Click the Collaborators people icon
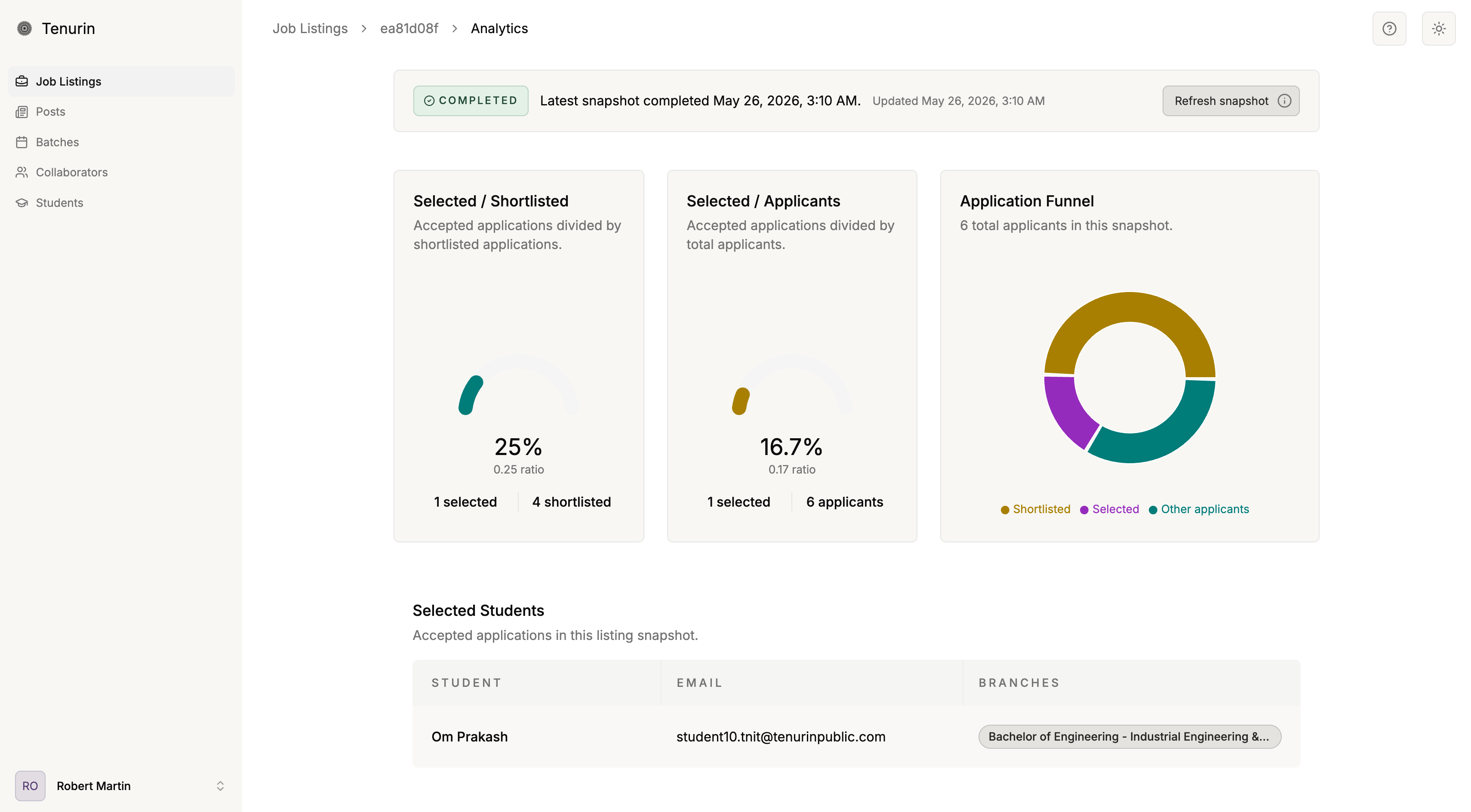The width and height of the screenshot is (1471, 812). coord(22,172)
